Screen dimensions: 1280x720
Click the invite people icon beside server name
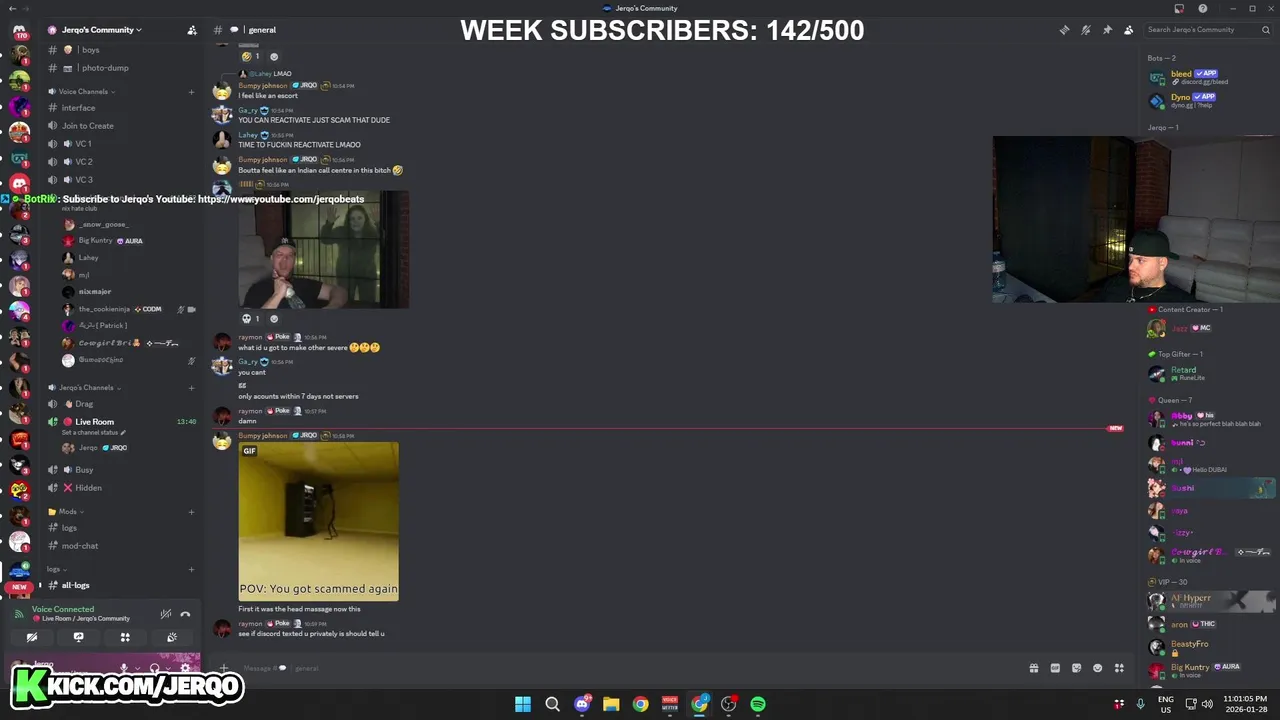(x=192, y=30)
